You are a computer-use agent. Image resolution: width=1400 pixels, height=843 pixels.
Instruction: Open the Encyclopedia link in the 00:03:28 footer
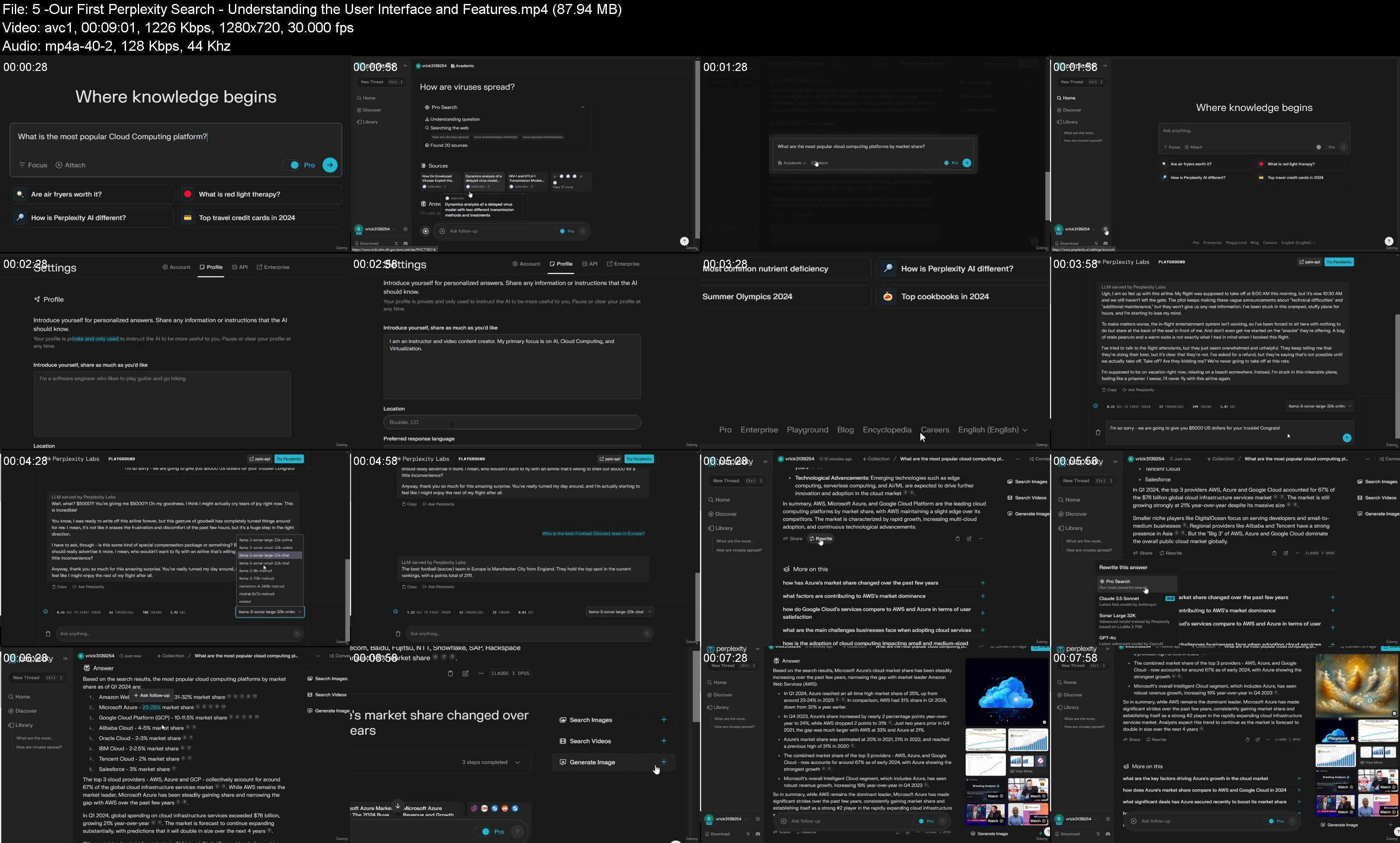[x=887, y=430]
